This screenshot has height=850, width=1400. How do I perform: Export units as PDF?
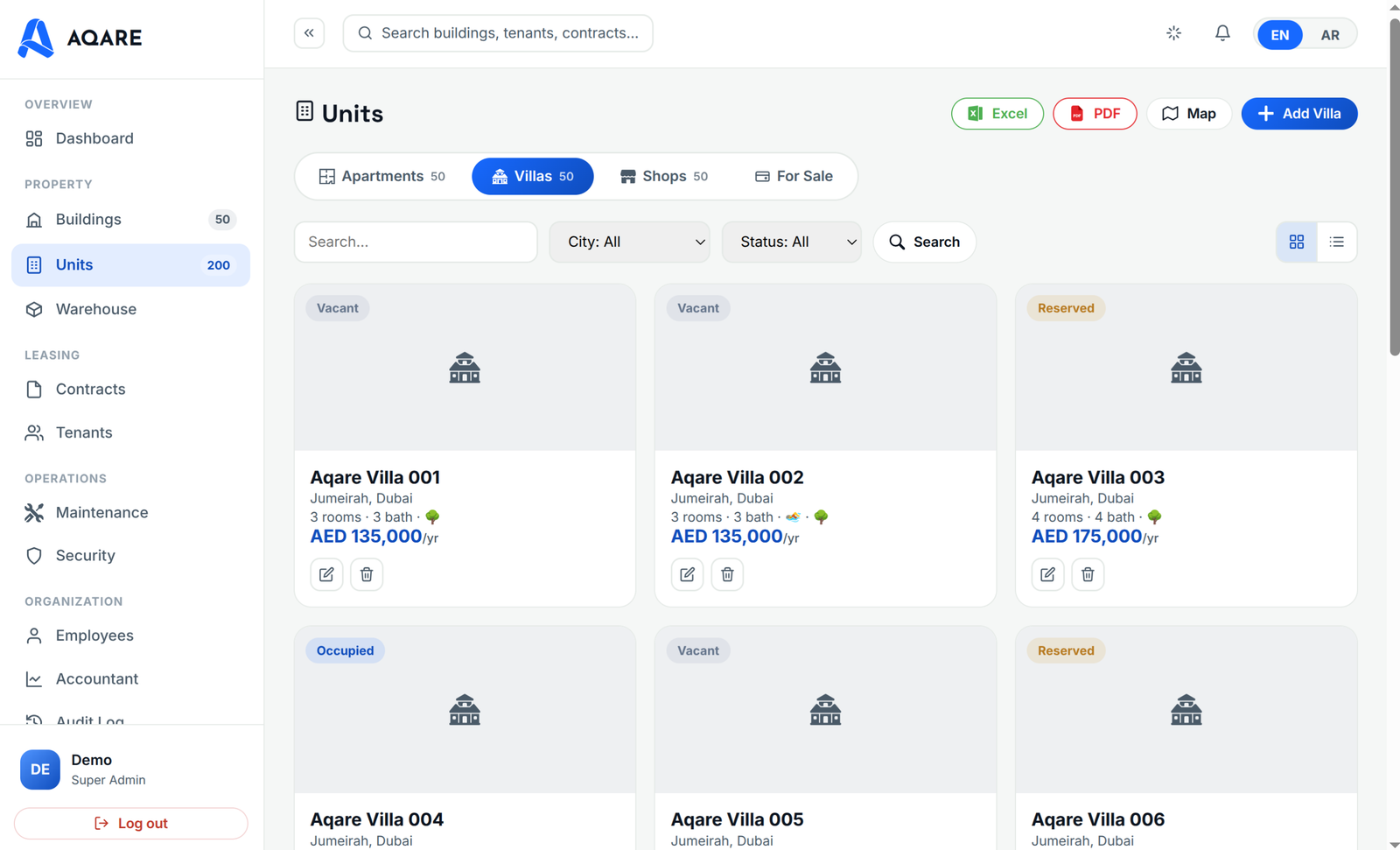pos(1095,114)
